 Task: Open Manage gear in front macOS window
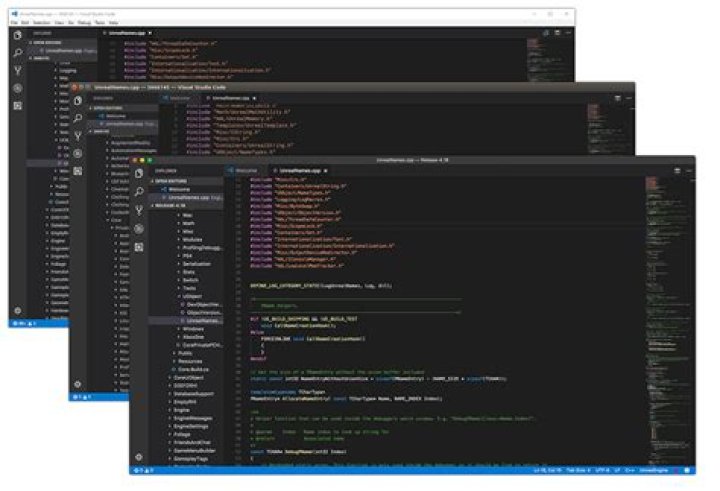(139, 457)
